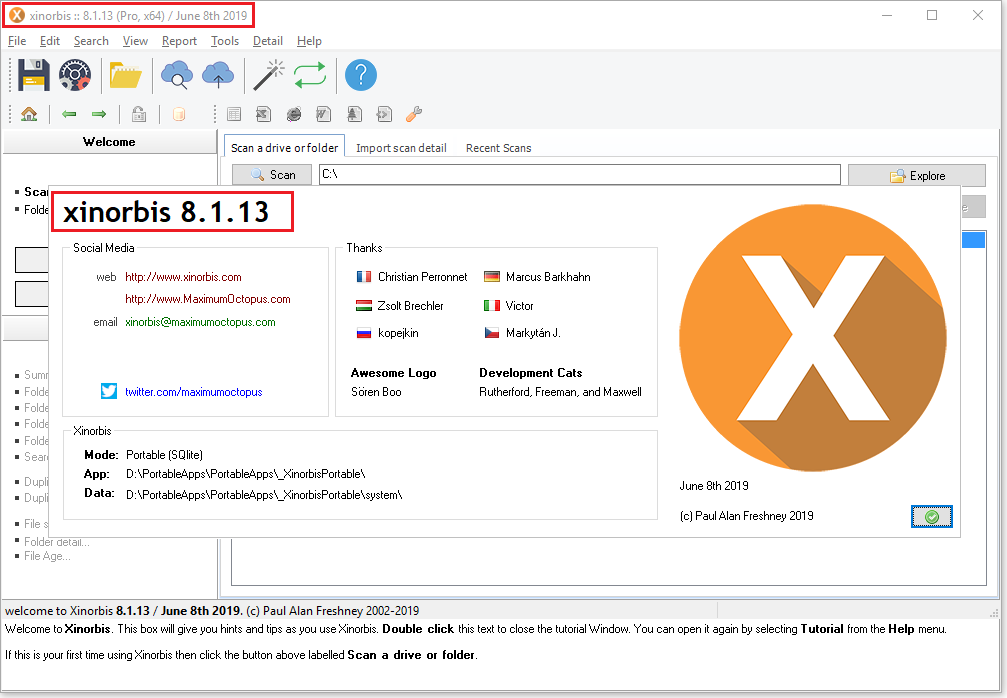Click the Folder detail... sidebar item

coord(57,542)
